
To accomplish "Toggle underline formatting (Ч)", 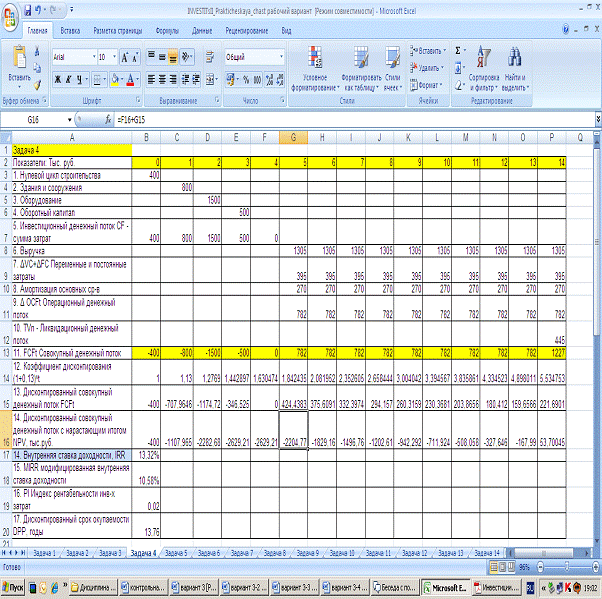I will click(x=83, y=79).
